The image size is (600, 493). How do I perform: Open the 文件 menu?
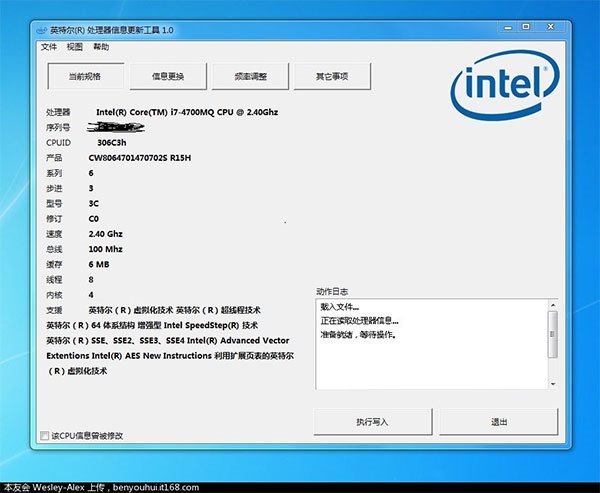tap(49, 47)
